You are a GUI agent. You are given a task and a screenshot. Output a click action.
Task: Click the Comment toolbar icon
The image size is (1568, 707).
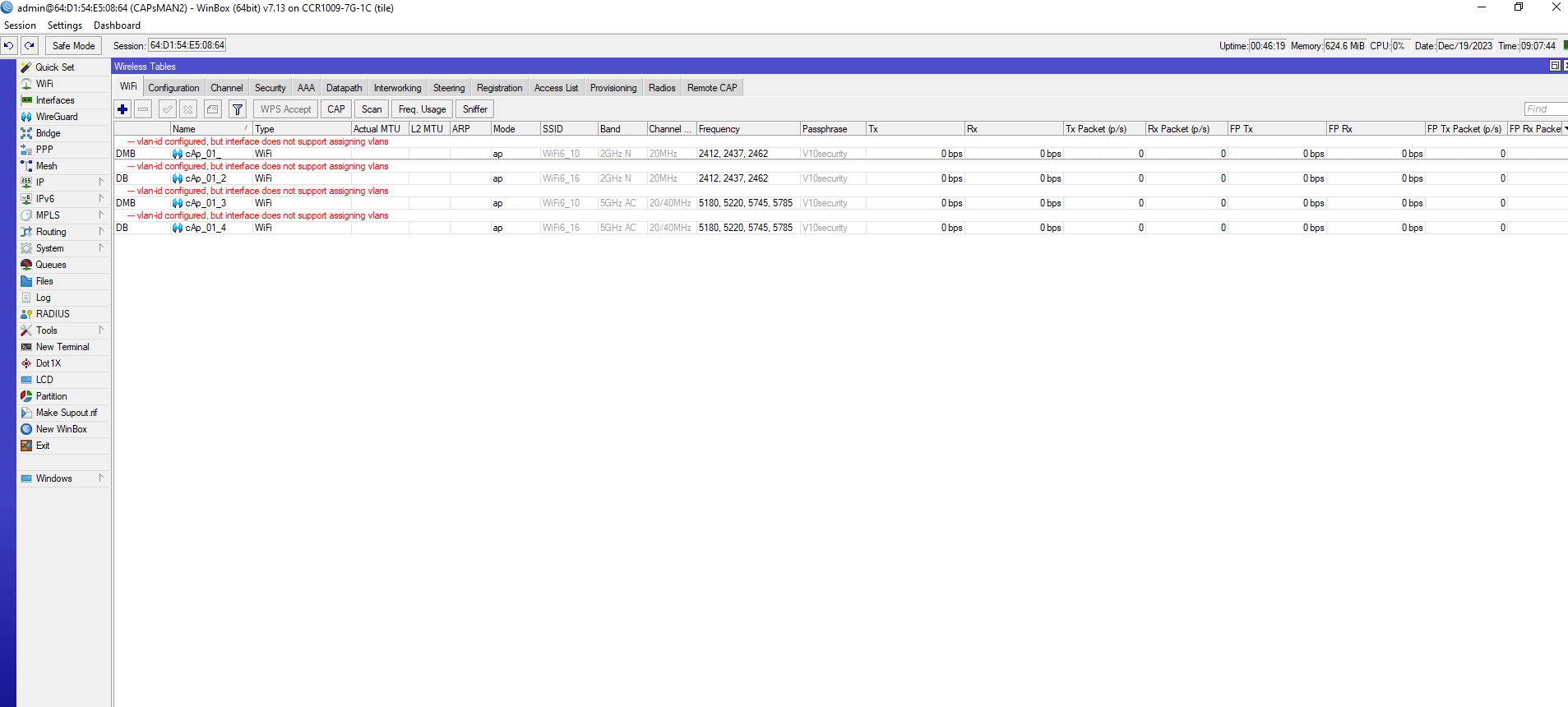tap(213, 109)
